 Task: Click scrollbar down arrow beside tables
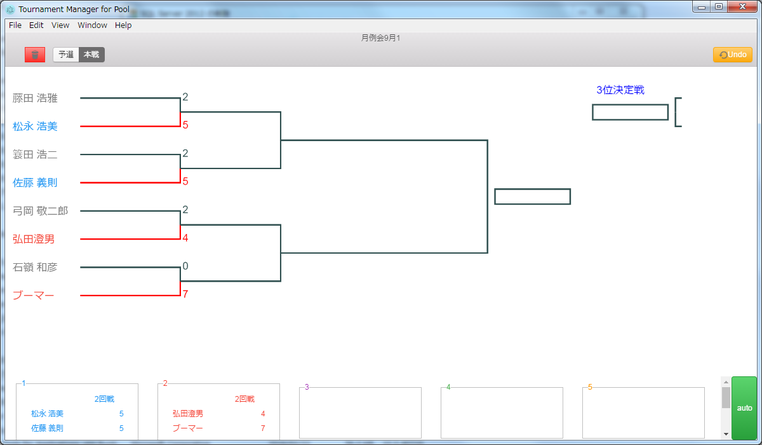pyautogui.click(x=726, y=434)
